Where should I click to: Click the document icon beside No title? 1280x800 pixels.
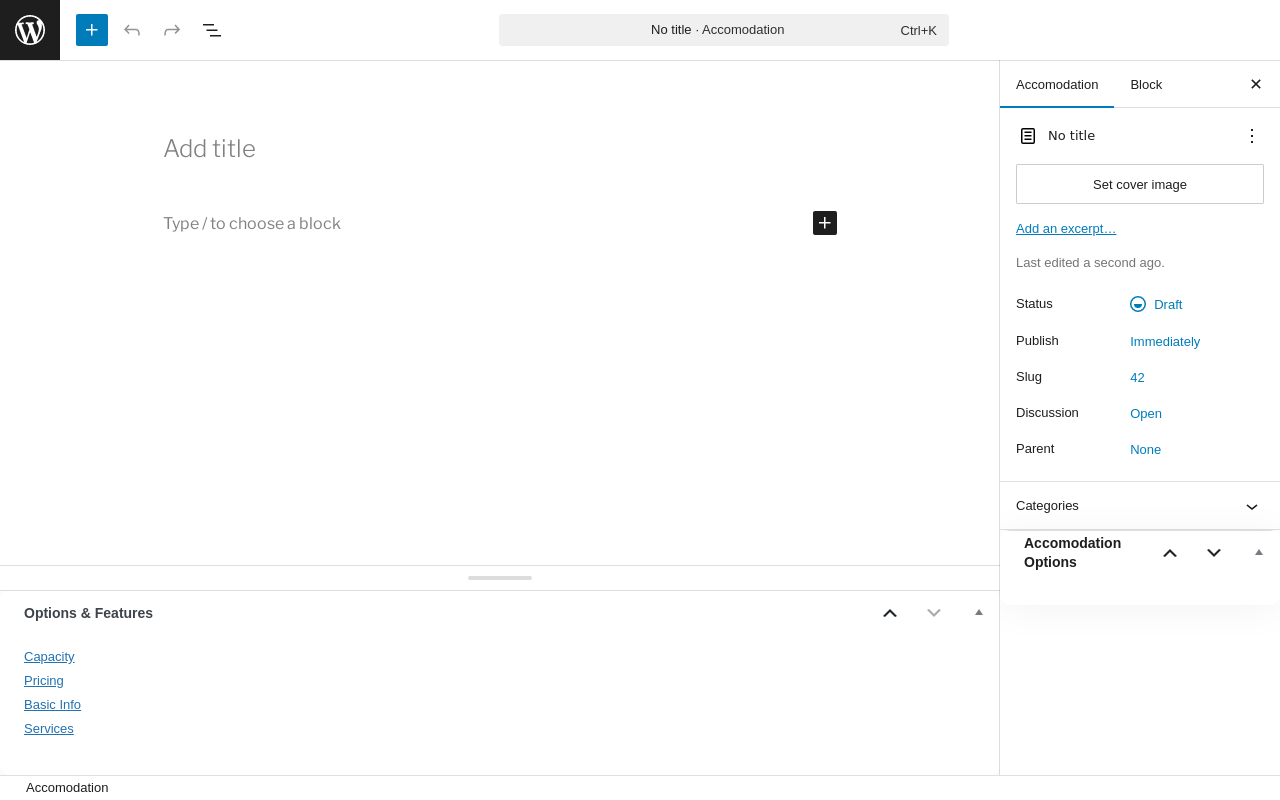[x=1028, y=136]
